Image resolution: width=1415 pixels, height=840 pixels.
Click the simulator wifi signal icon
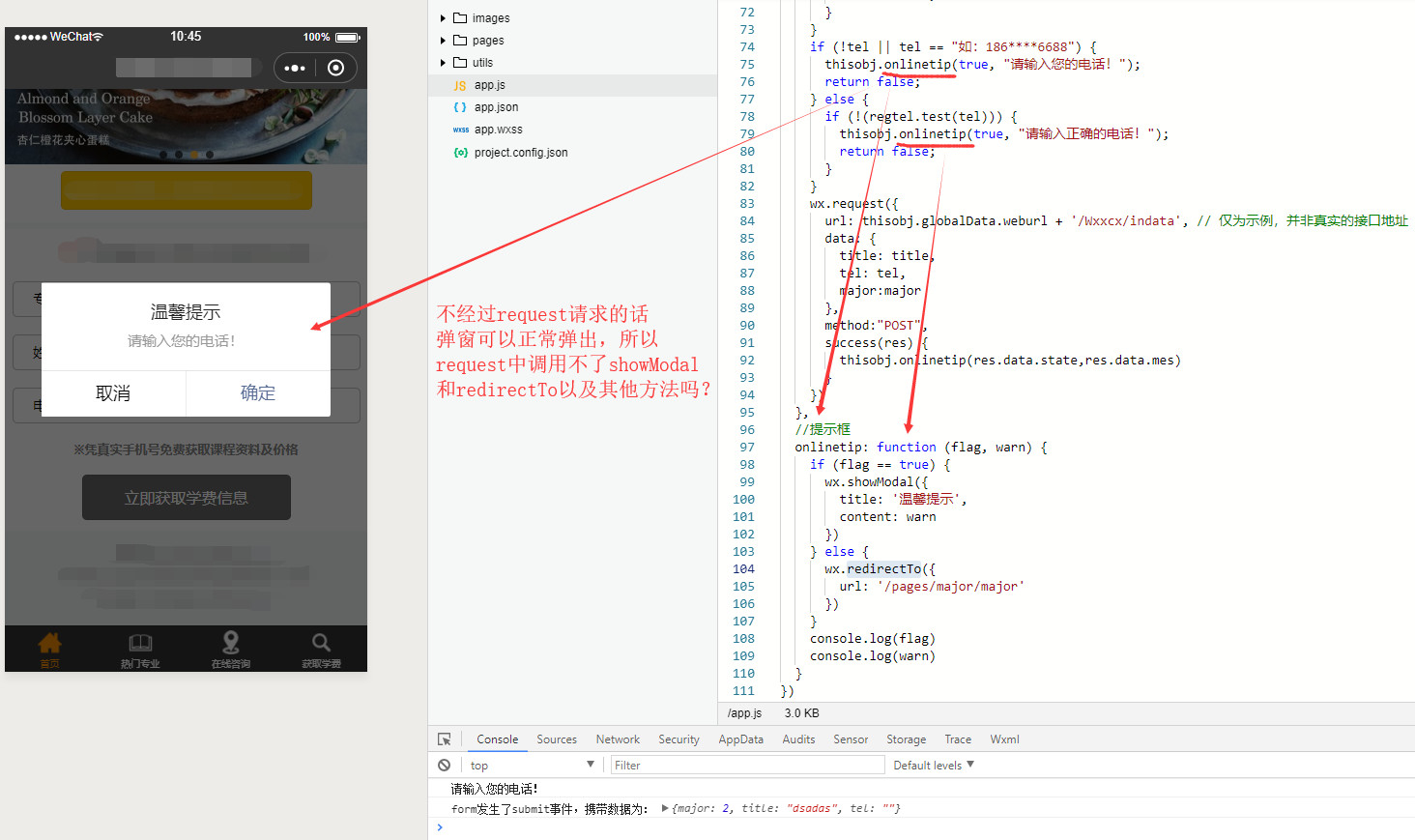click(98, 37)
